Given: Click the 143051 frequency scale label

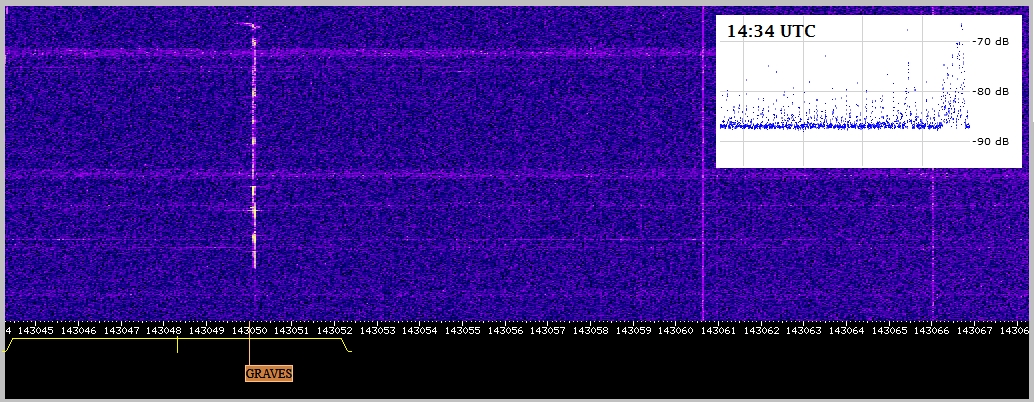Looking at the screenshot, I should [292, 330].
